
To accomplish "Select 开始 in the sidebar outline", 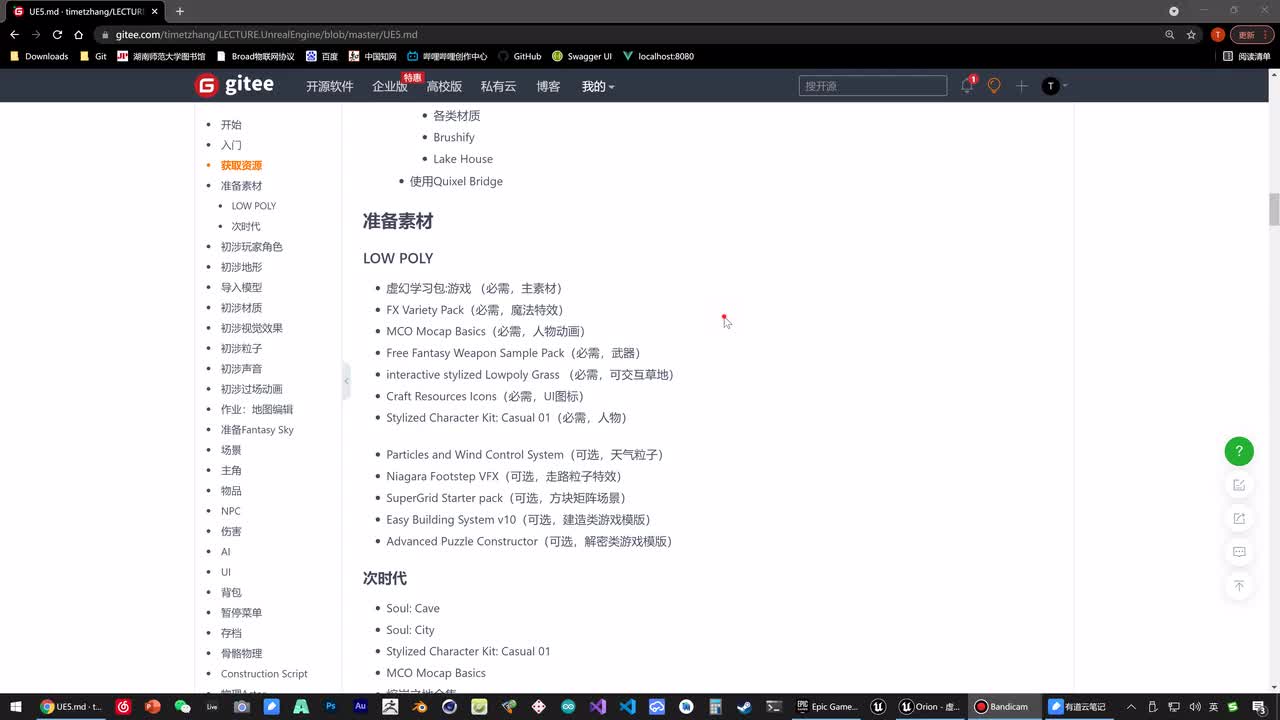I will coord(231,125).
